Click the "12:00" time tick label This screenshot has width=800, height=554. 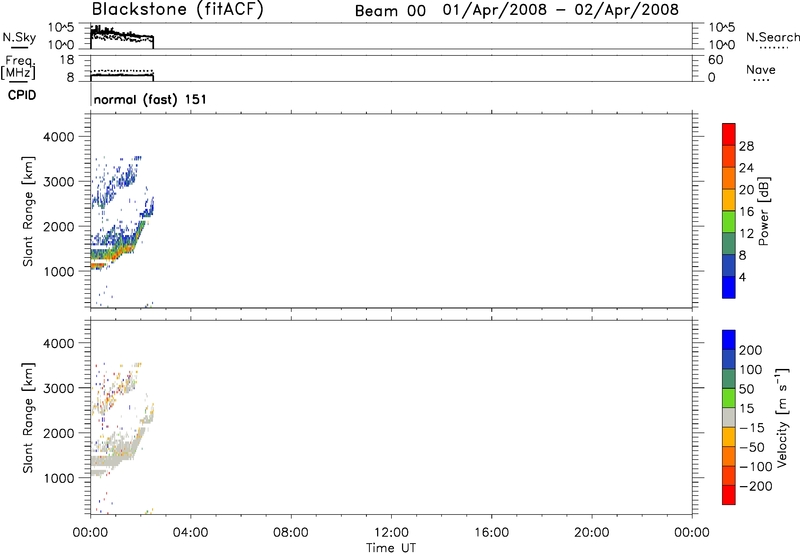(391, 533)
